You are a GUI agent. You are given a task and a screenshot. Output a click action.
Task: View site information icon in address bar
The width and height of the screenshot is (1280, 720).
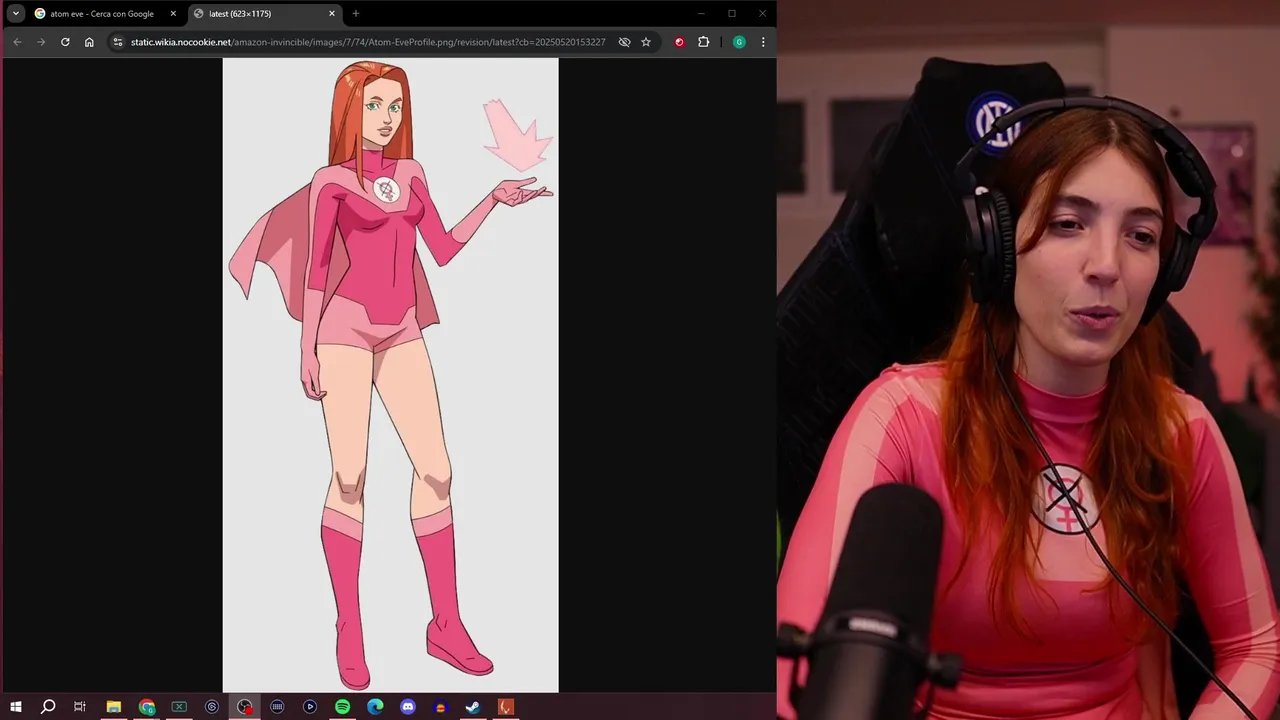pyautogui.click(x=118, y=42)
